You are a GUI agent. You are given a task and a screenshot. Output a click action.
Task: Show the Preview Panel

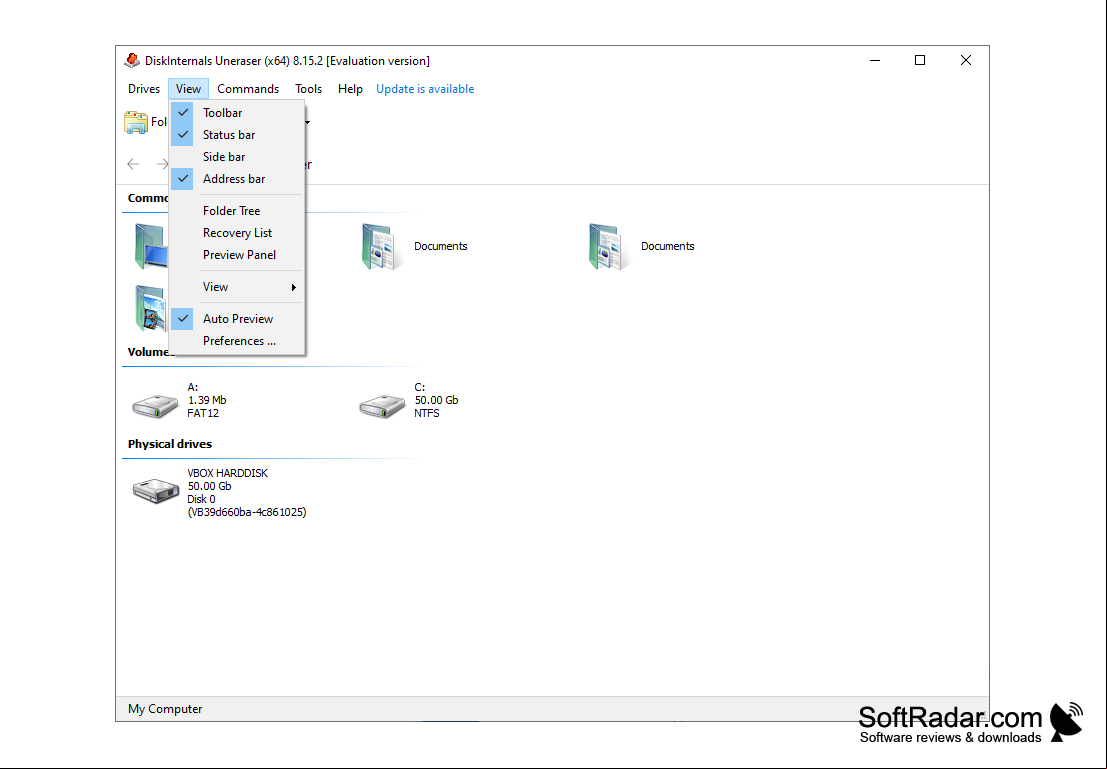(237, 255)
